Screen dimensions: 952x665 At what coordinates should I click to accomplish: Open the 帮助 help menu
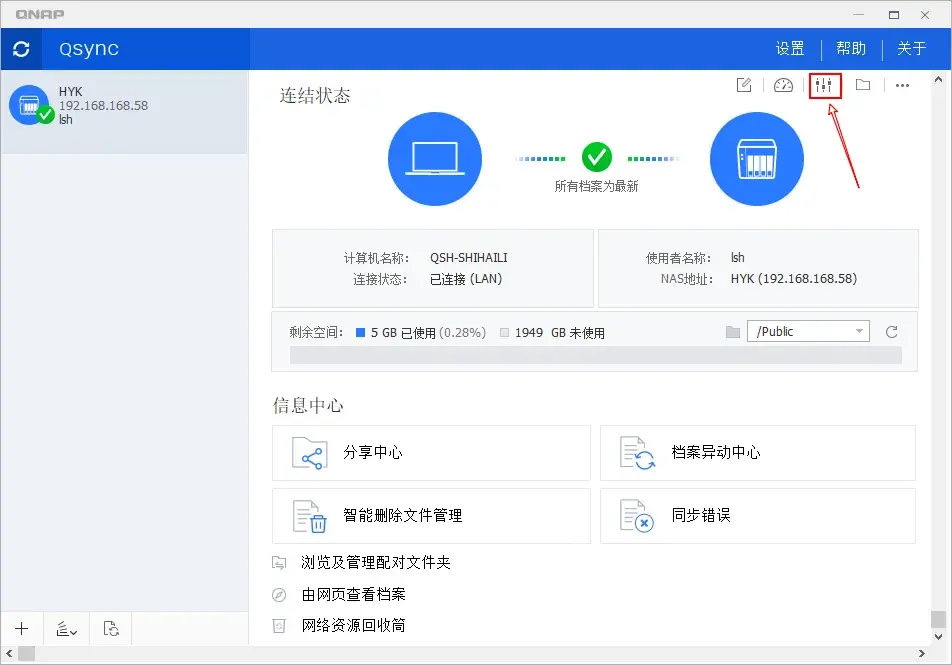850,47
